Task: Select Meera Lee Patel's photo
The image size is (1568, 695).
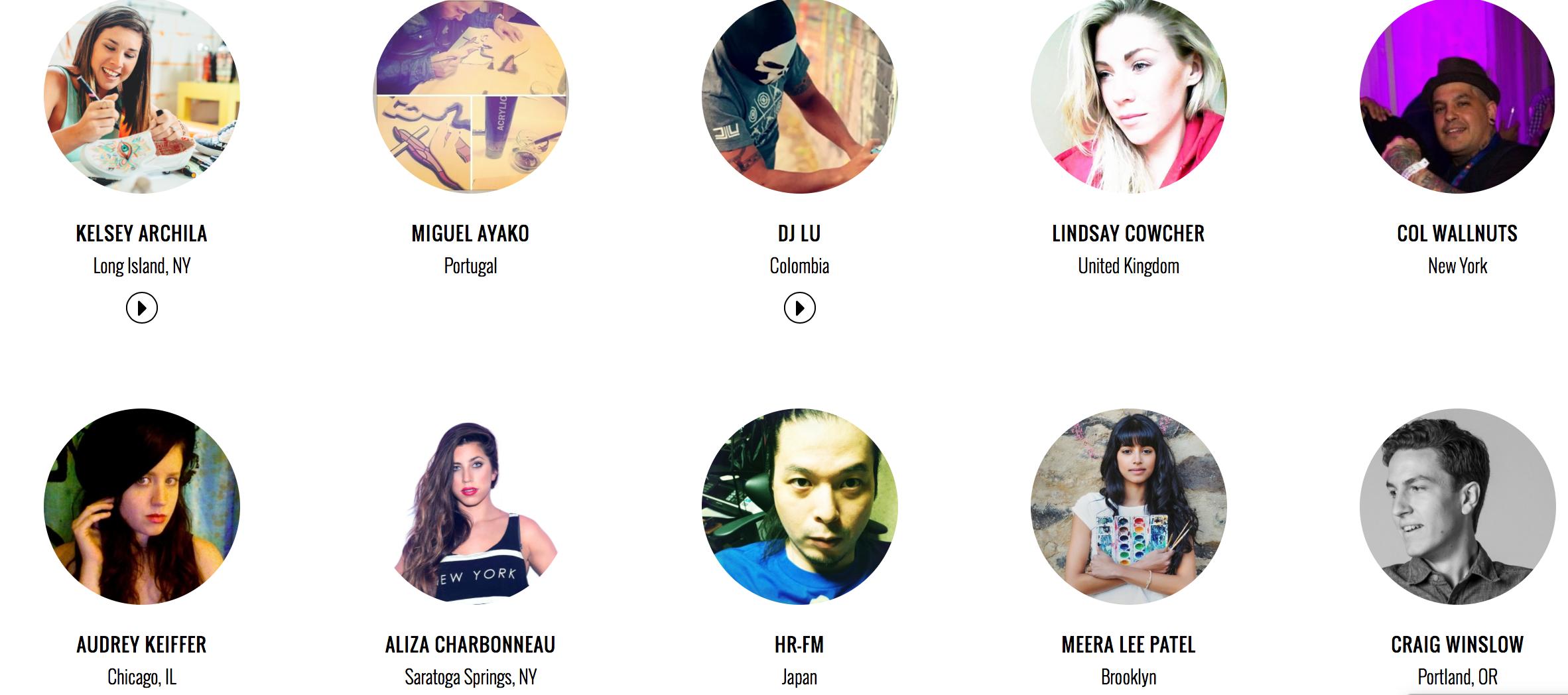Action: [1129, 507]
